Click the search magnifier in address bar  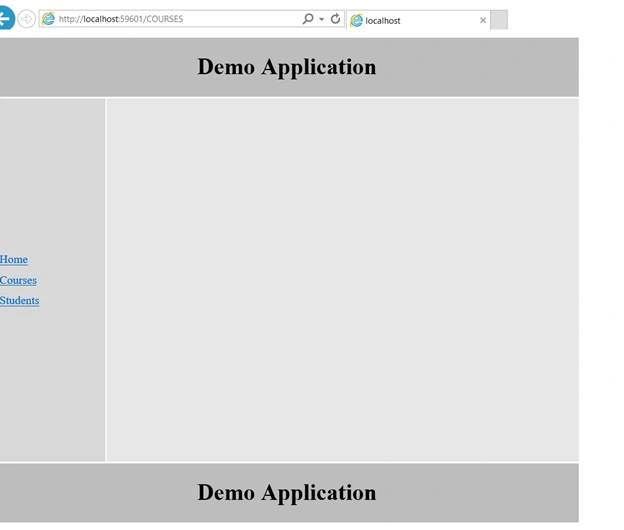click(x=308, y=18)
